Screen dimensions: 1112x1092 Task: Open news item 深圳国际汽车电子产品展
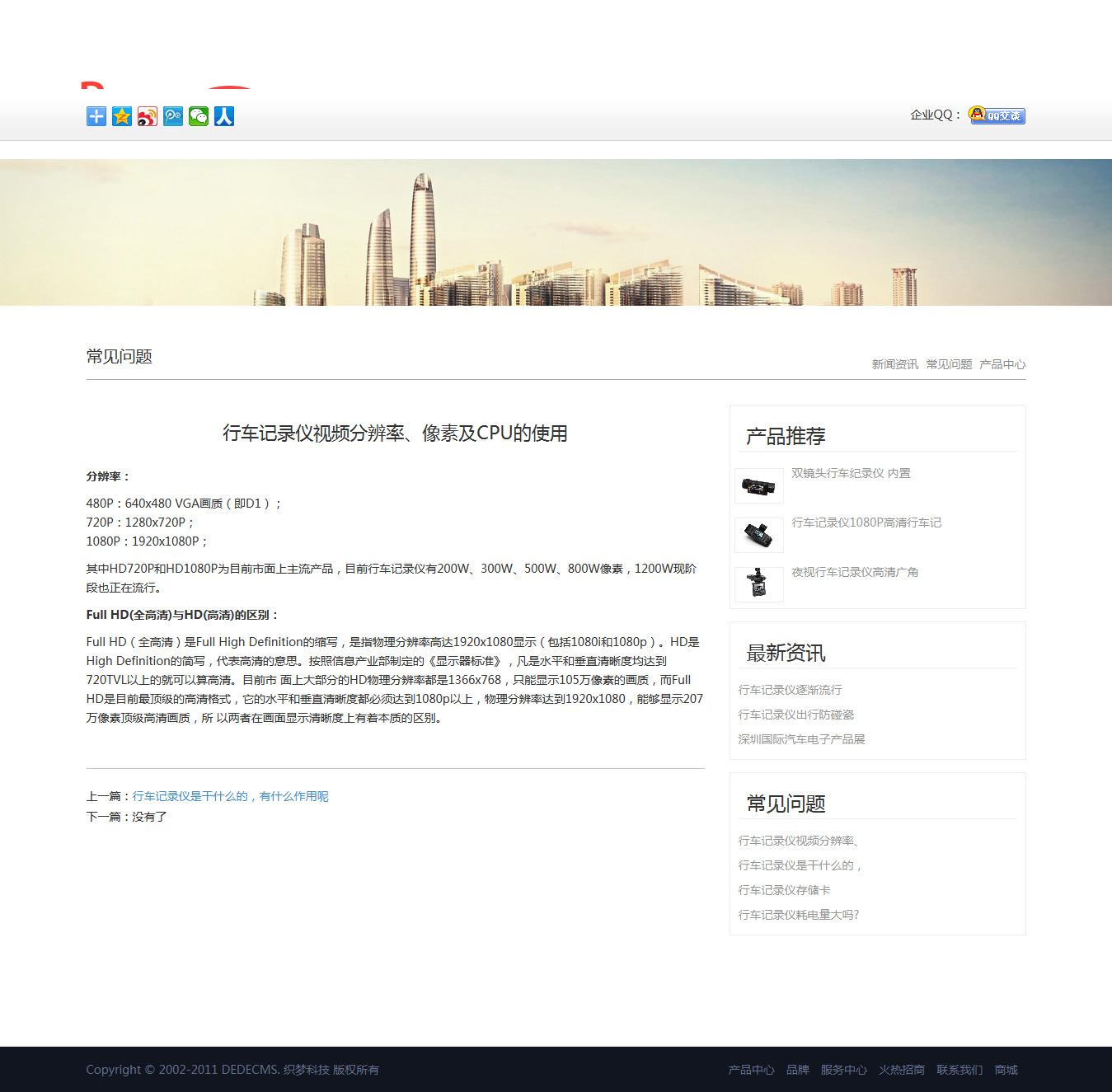click(801, 739)
